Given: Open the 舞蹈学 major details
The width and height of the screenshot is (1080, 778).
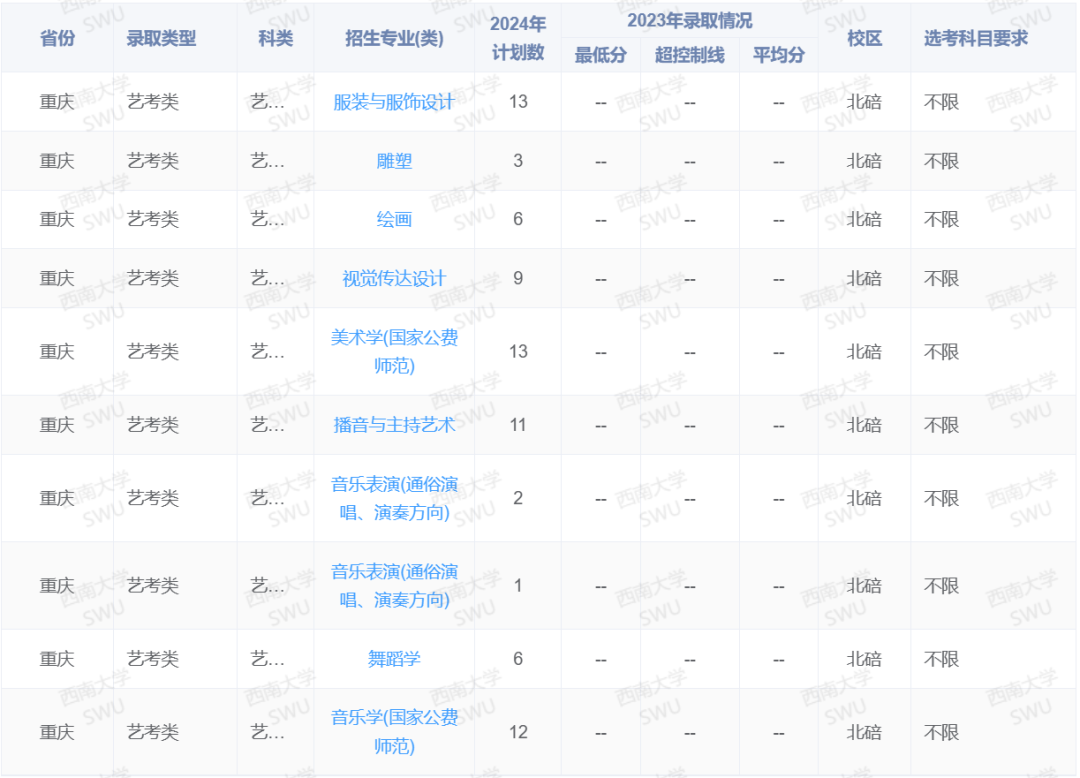Looking at the screenshot, I should 394,658.
